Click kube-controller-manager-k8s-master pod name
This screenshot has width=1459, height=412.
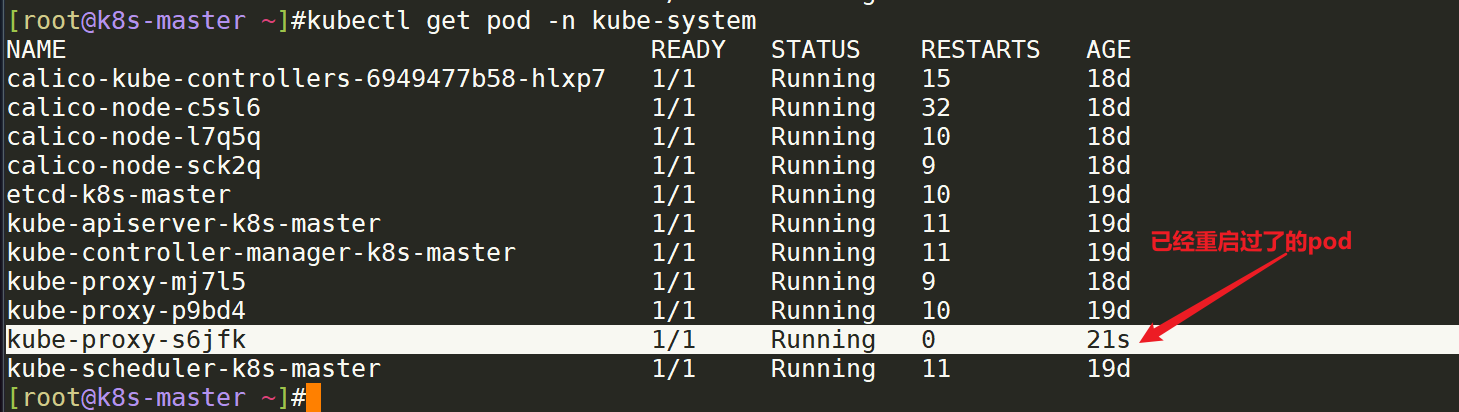[x=261, y=253]
